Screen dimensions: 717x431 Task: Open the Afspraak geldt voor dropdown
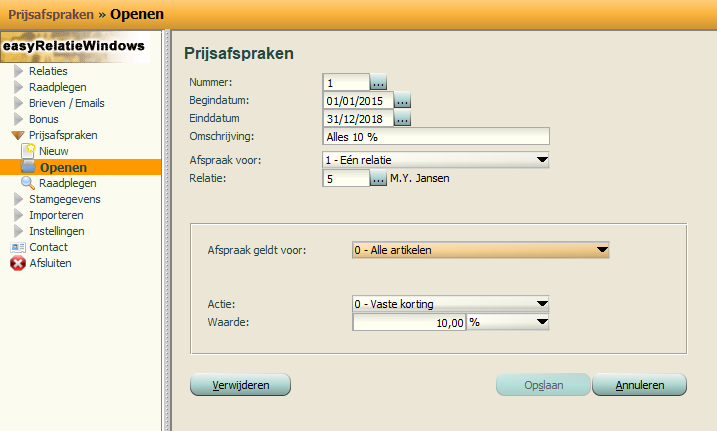[481, 250]
